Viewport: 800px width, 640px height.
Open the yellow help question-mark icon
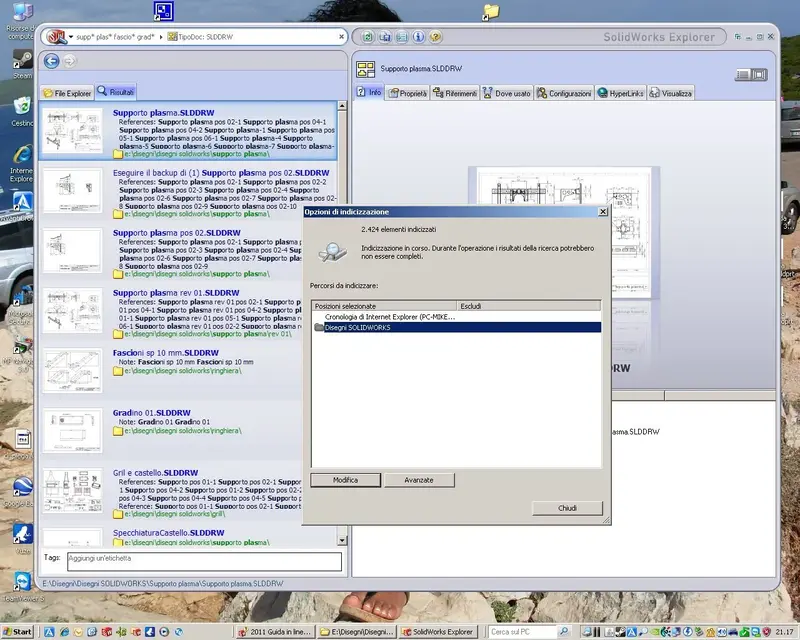tap(435, 37)
